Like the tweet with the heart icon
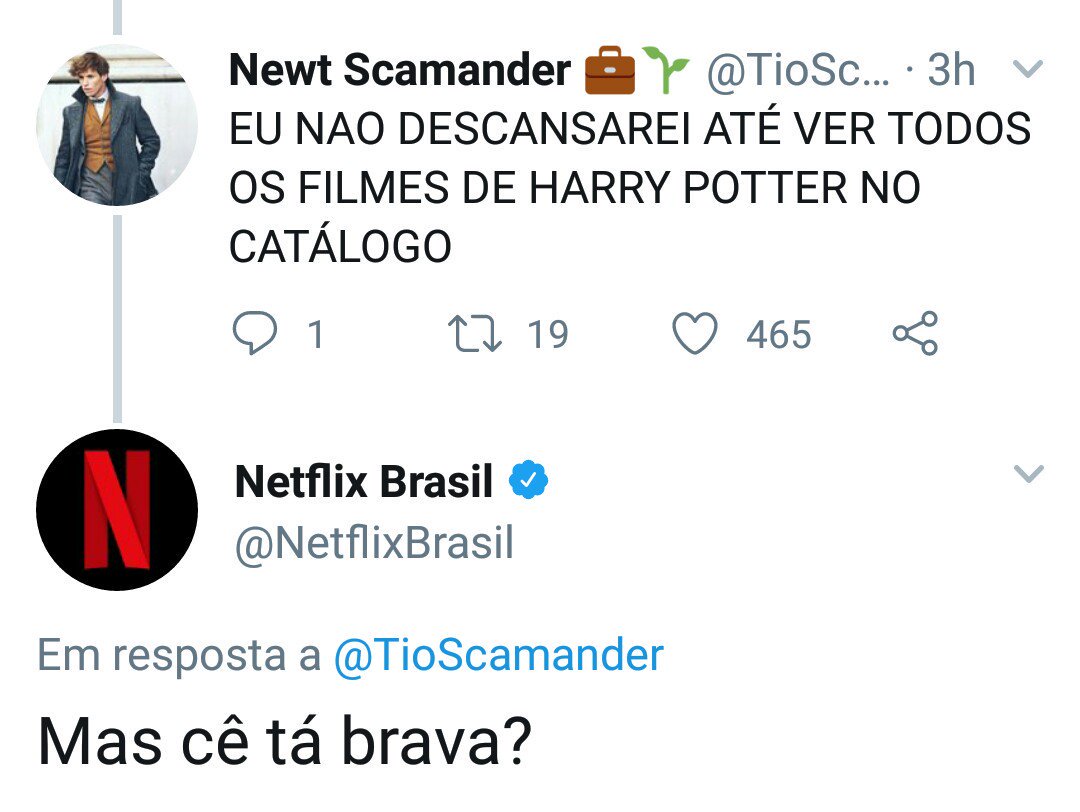 (694, 334)
